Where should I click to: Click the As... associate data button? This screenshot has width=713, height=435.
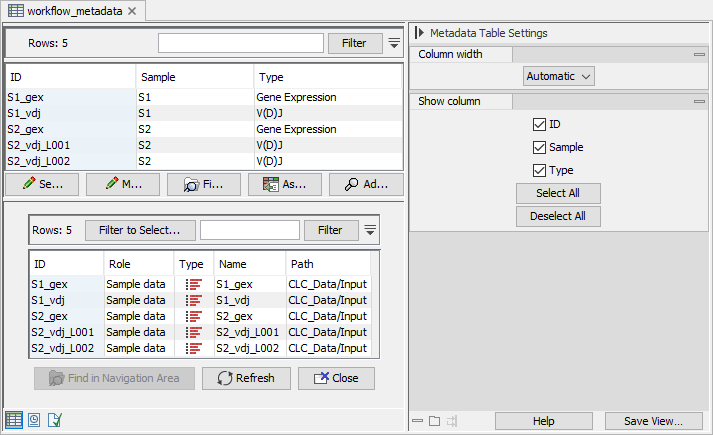tap(285, 184)
